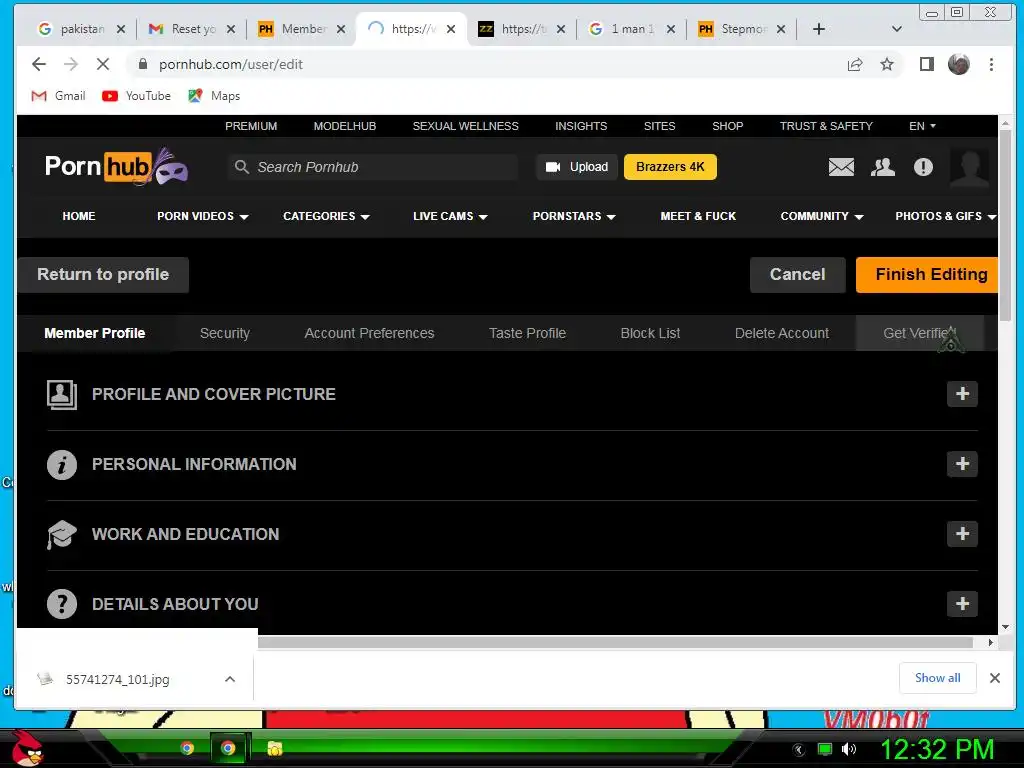Open Delete Account tab

(782, 333)
